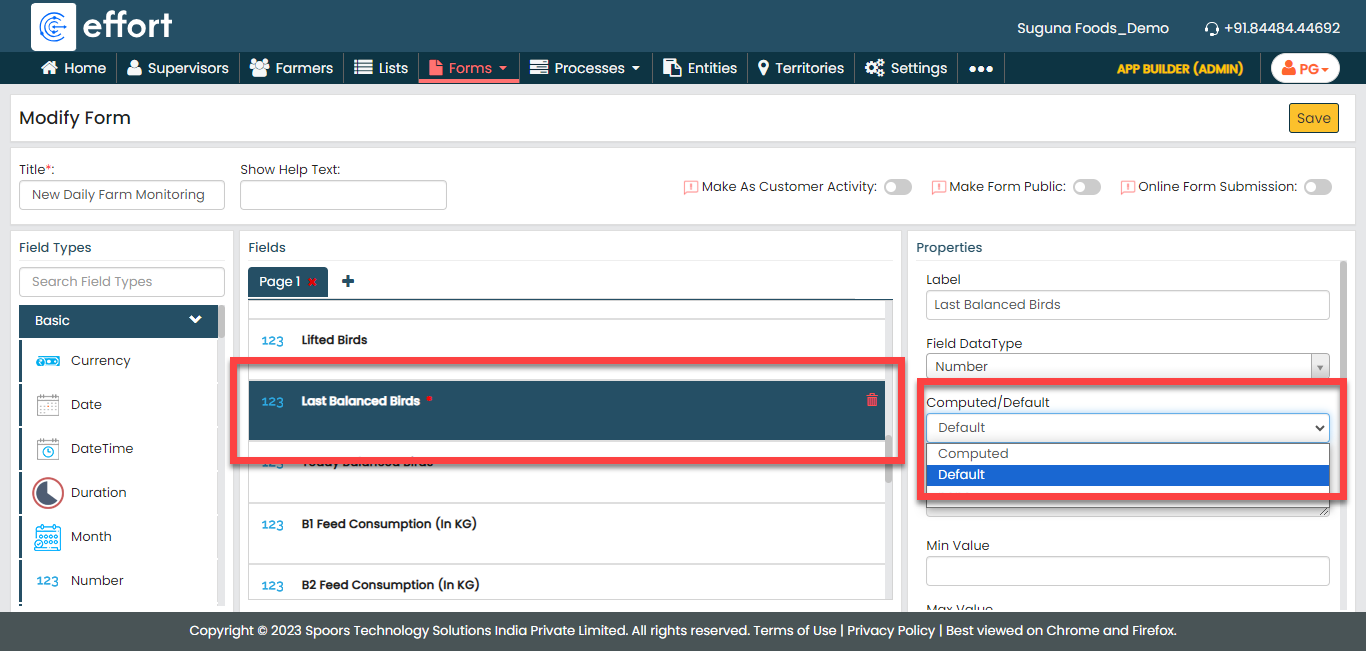The width and height of the screenshot is (1366, 651).
Task: Select the Currency field type icon
Action: pyautogui.click(x=47, y=361)
